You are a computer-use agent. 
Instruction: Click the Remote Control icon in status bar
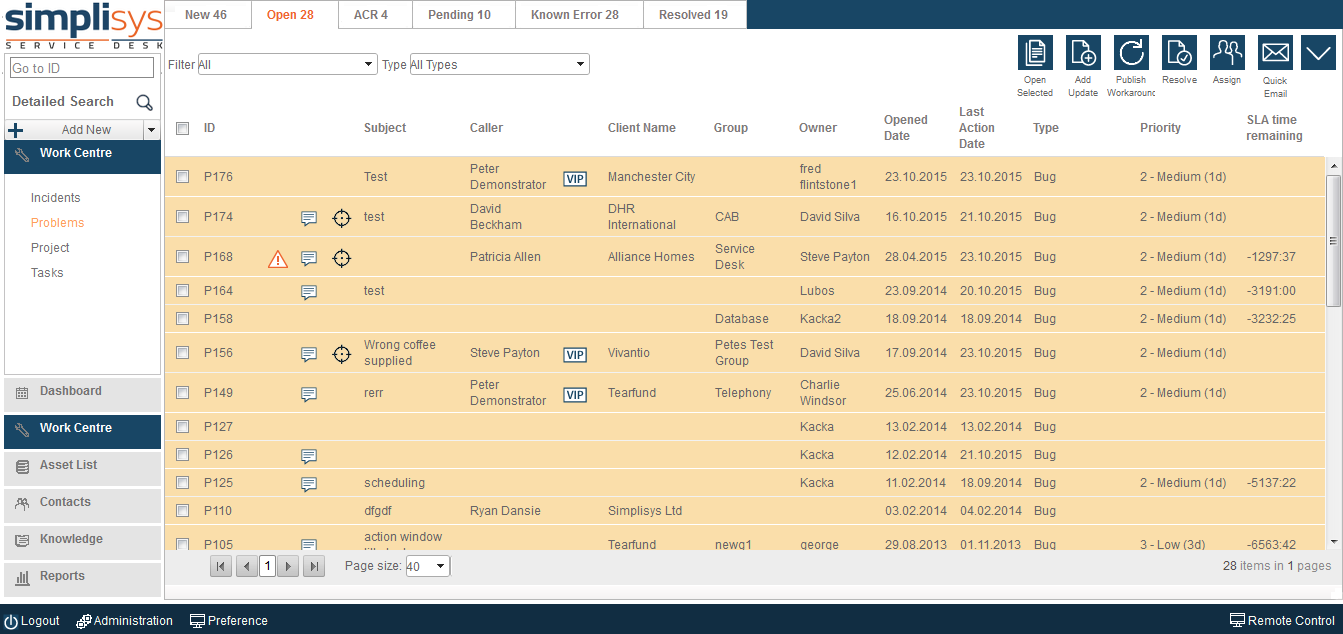pos(1237,620)
